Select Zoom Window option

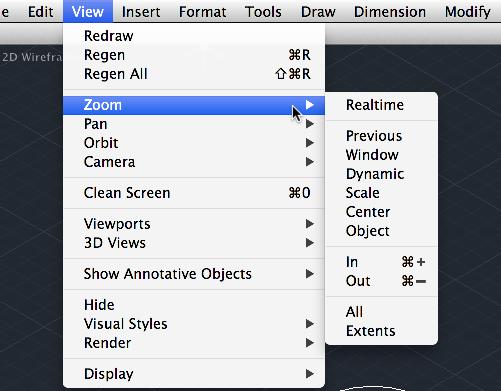(381, 155)
